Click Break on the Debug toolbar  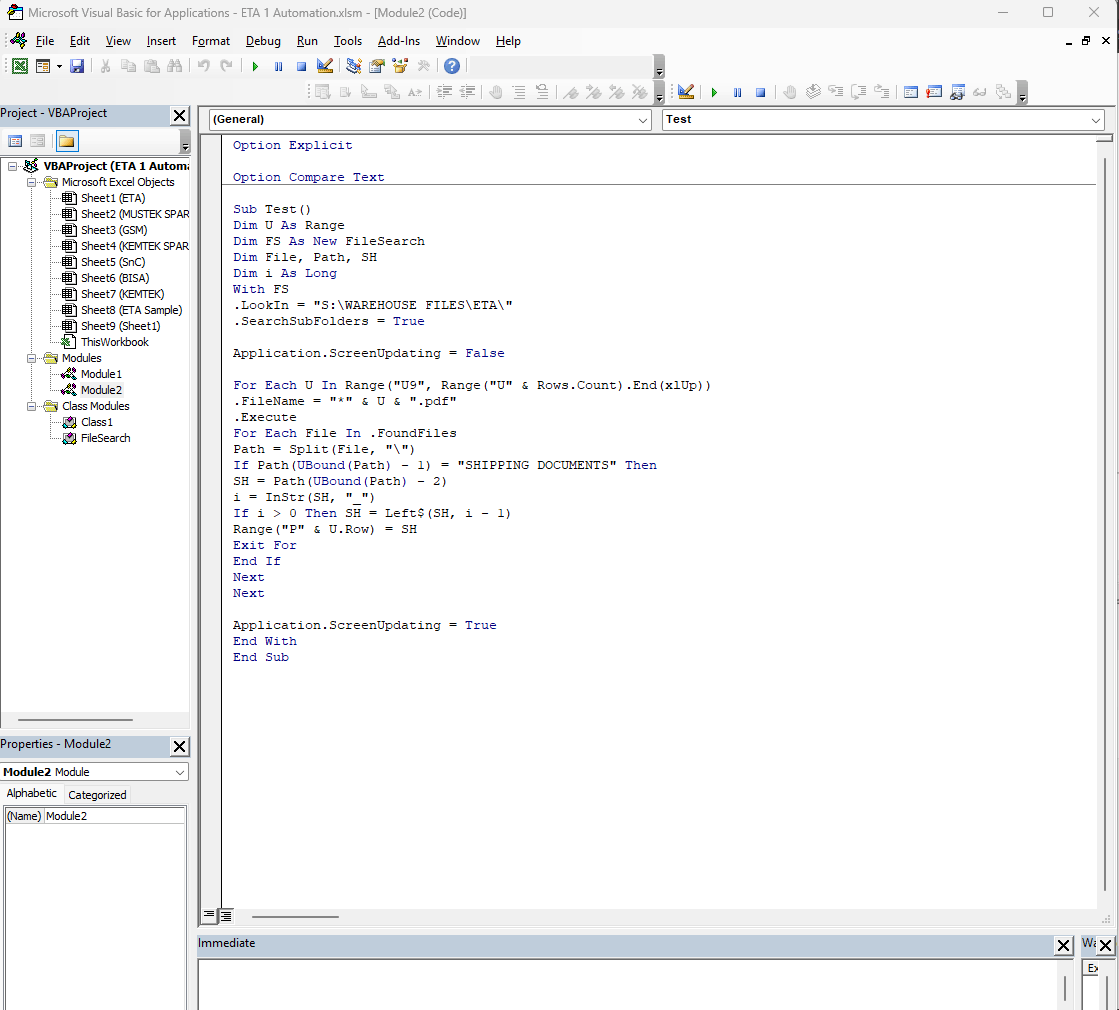coord(737,92)
